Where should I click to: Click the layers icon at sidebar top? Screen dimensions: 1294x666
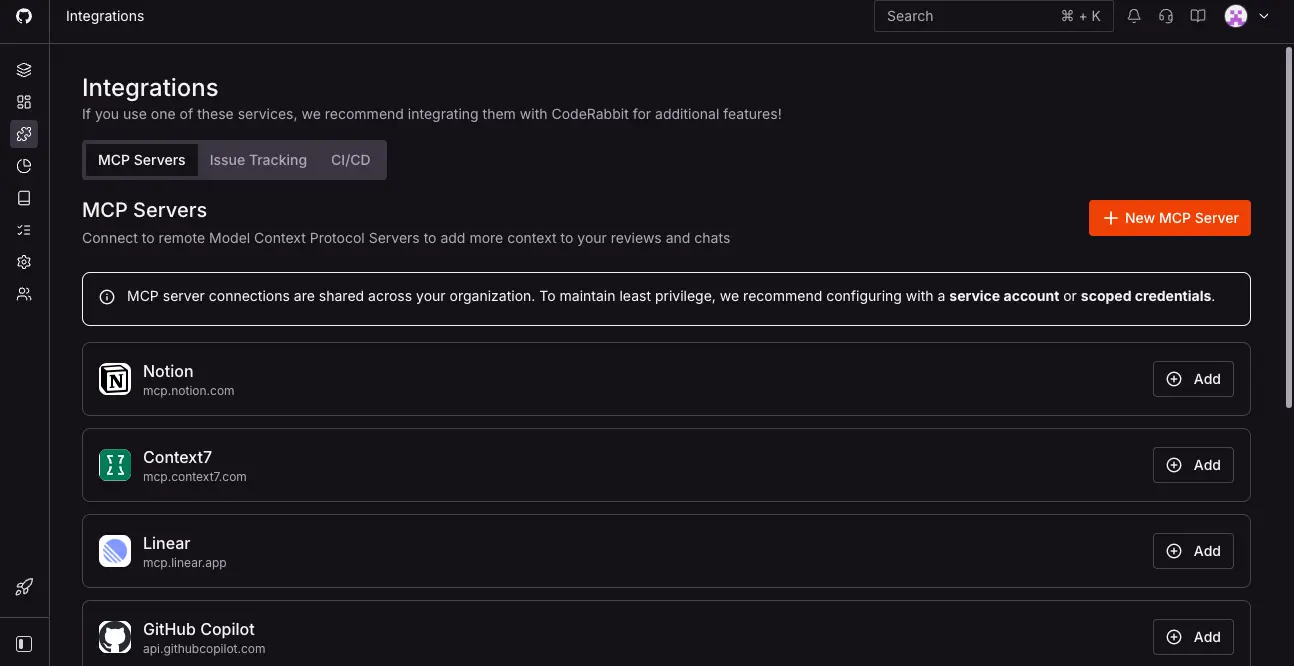tap(24, 69)
